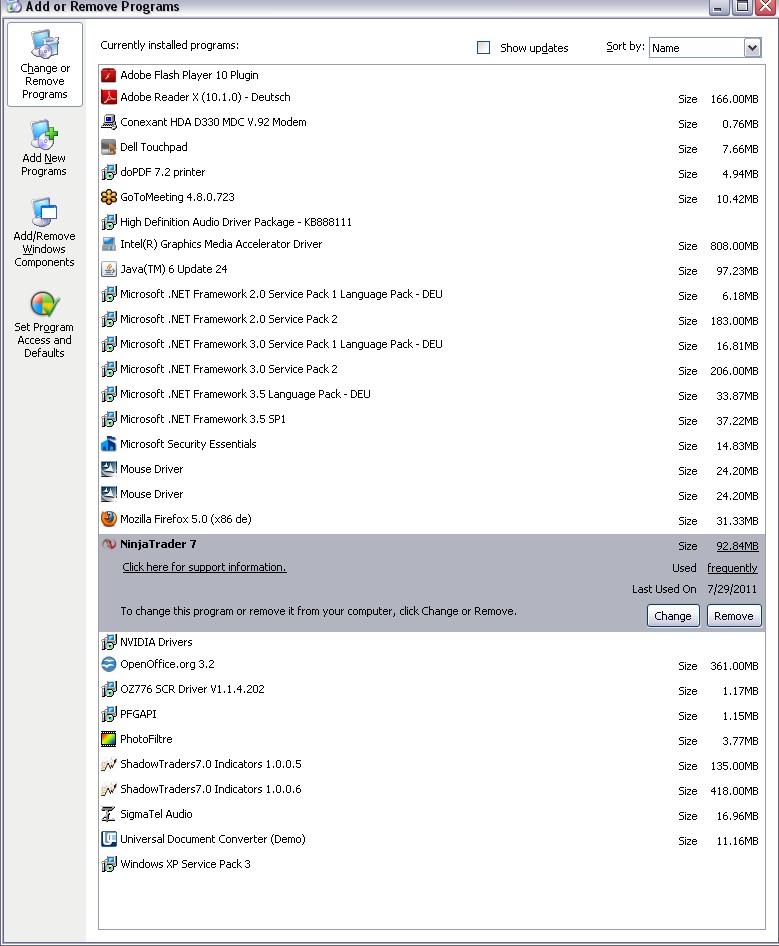Open Add/Remove Windows Components

point(44,233)
